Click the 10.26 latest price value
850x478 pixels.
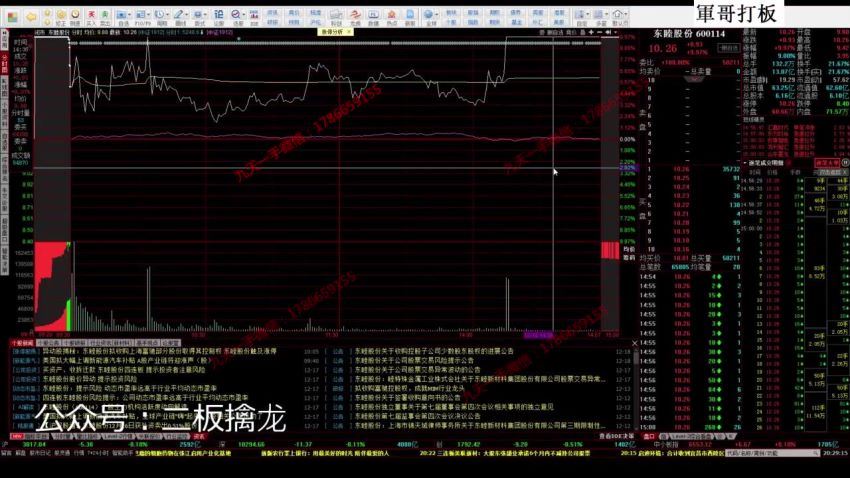[662, 49]
